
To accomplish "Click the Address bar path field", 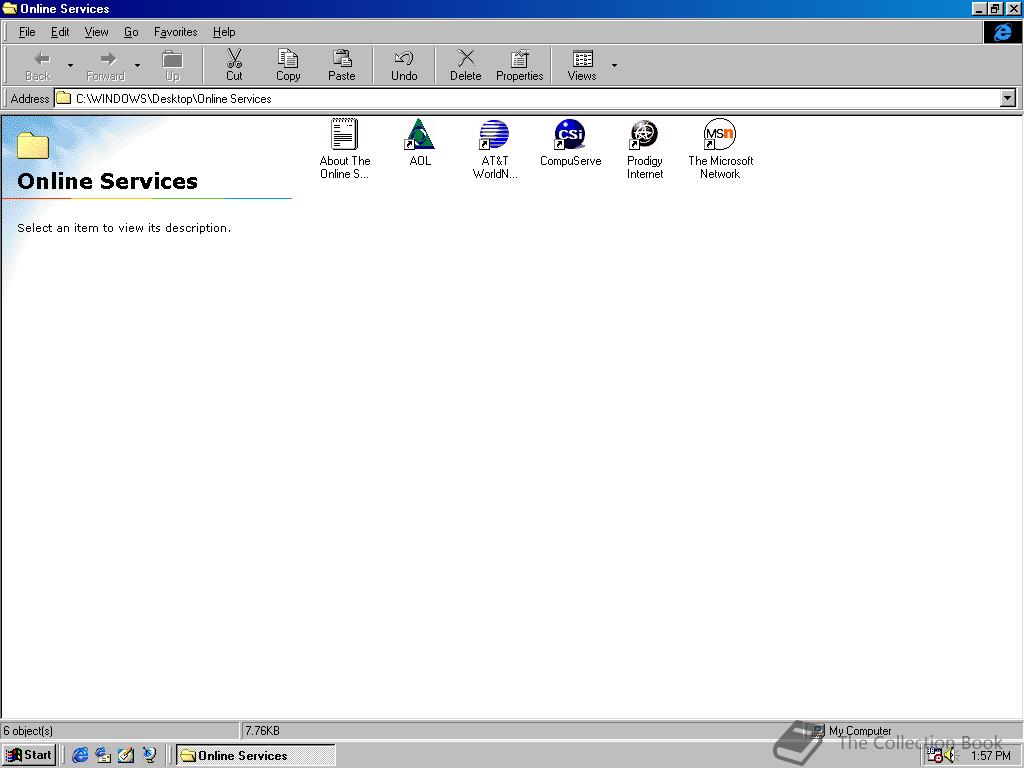I will click(x=526, y=99).
